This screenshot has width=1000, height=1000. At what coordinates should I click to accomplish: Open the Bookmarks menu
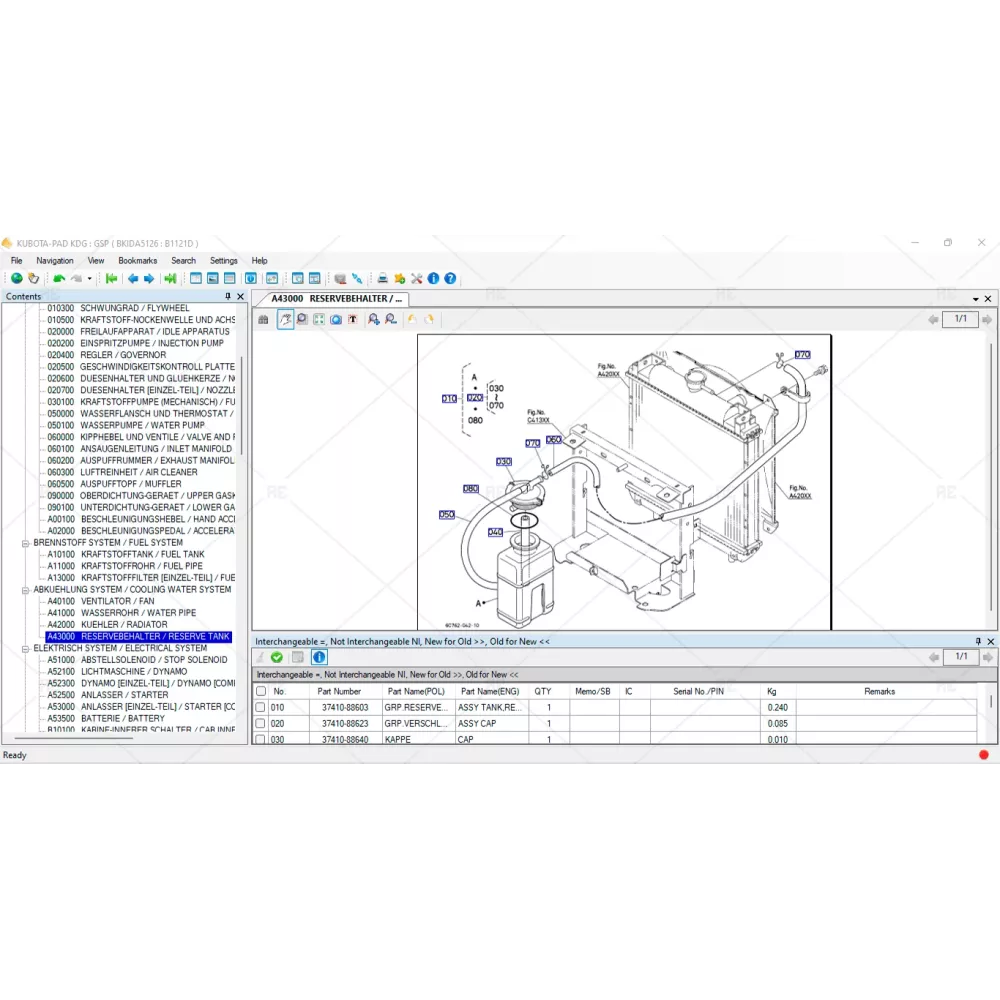(x=137, y=261)
